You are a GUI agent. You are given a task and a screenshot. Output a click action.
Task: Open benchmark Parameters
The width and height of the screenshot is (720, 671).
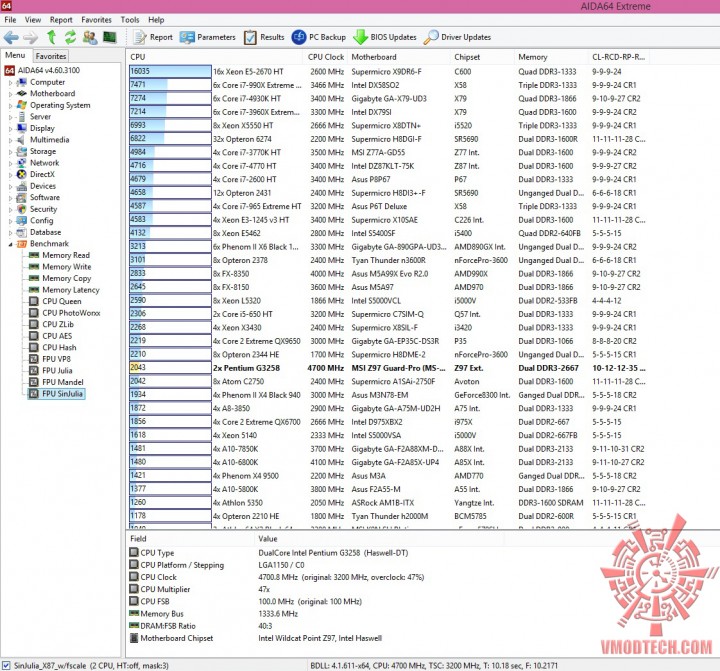tap(208, 37)
